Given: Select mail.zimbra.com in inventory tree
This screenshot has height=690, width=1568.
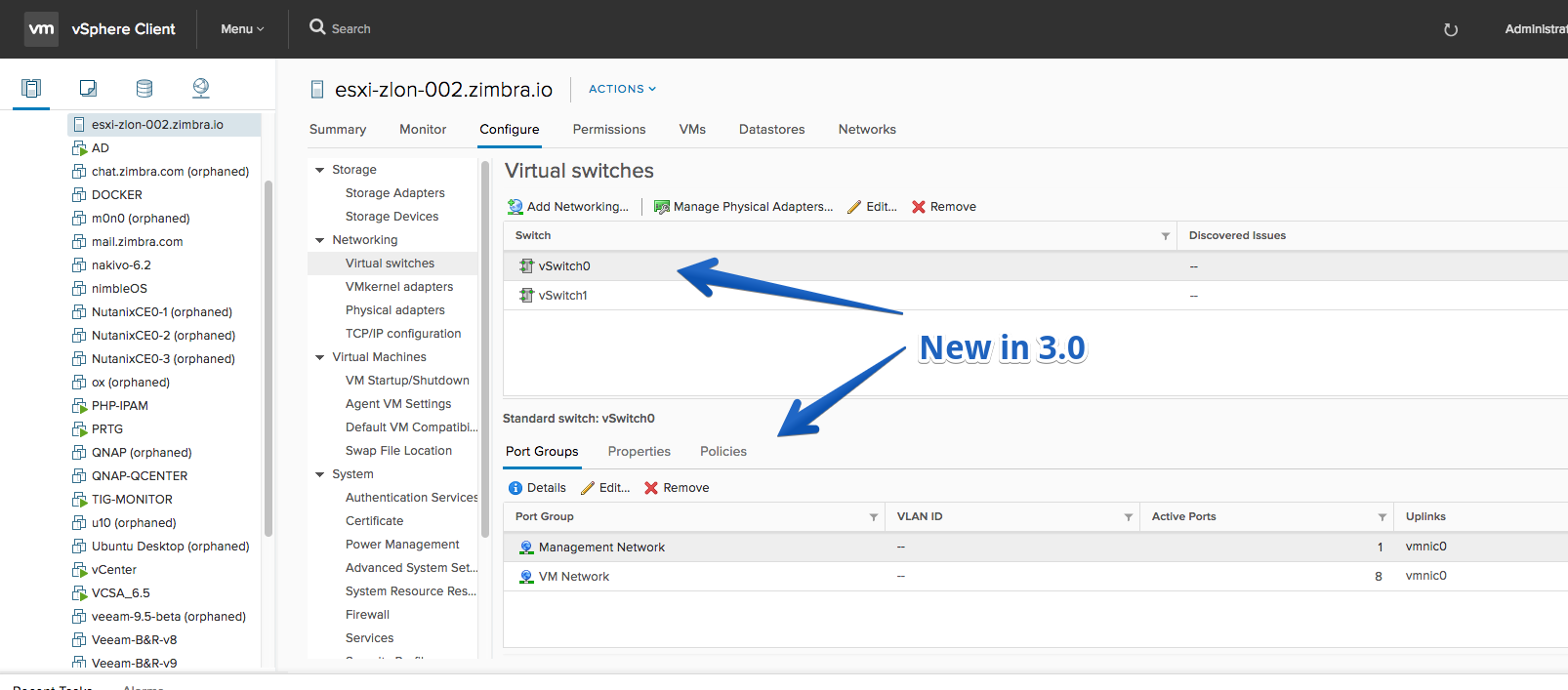Looking at the screenshot, I should click(138, 242).
